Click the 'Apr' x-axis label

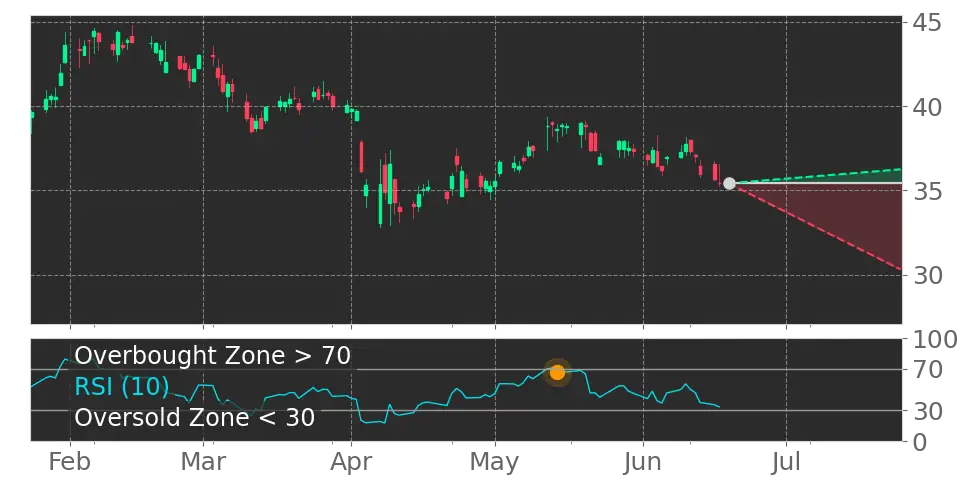tap(351, 464)
